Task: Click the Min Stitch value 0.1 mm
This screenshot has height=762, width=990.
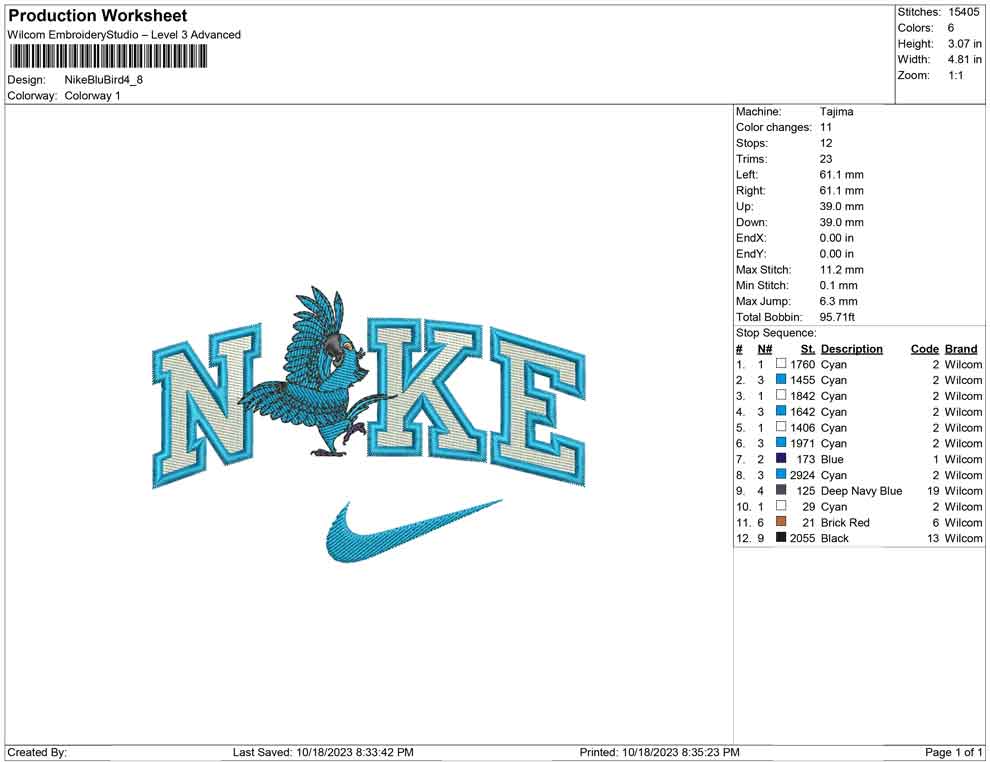Action: [x=838, y=285]
